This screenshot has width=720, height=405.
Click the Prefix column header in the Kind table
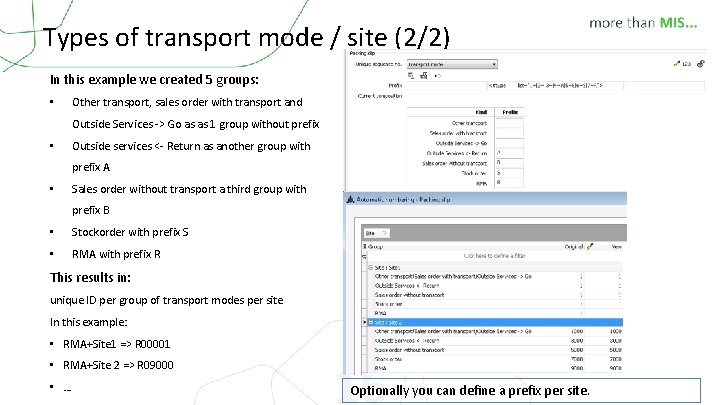point(510,112)
